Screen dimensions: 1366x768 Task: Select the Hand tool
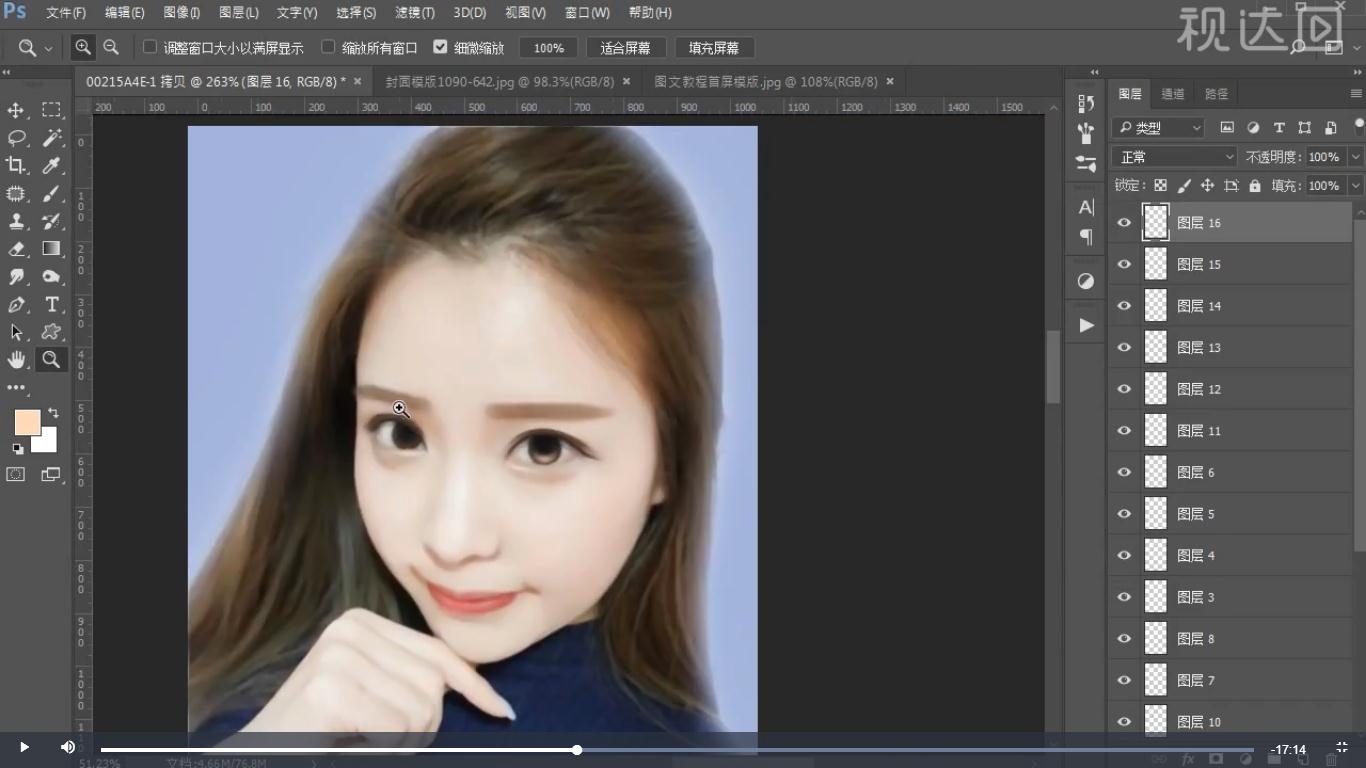coord(16,360)
